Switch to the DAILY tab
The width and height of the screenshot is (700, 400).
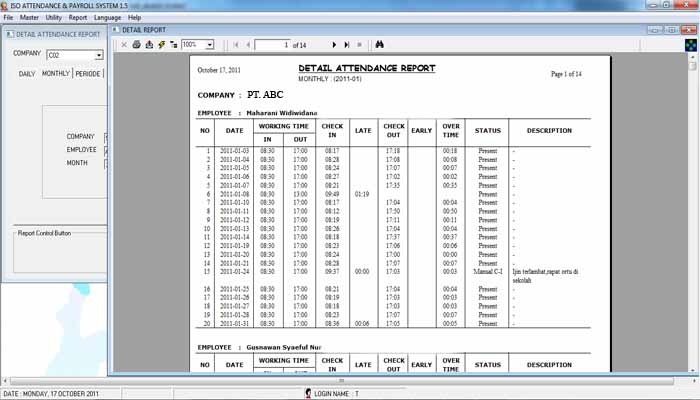click(27, 74)
